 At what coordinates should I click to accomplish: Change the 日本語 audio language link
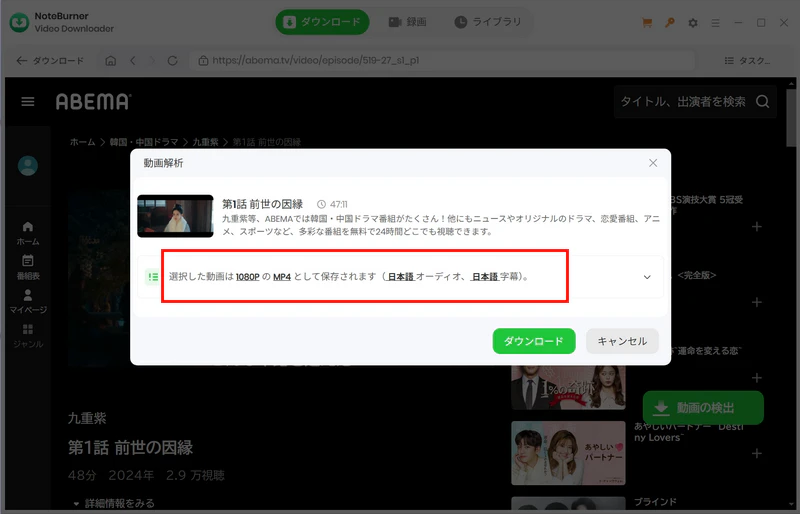tap(401, 277)
